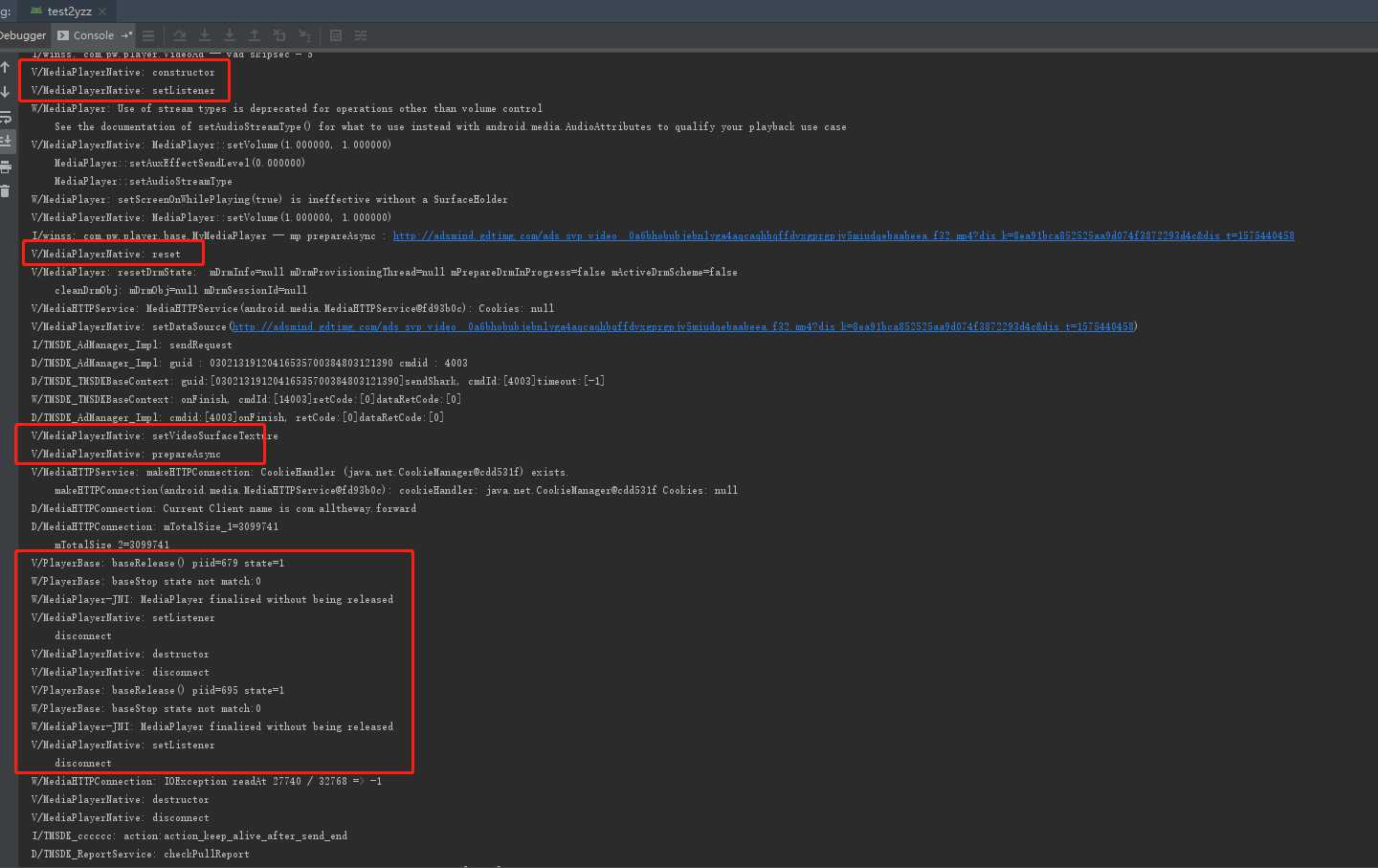Click the pin icon beside Console tab
This screenshot has width=1378, height=868.
[126, 35]
